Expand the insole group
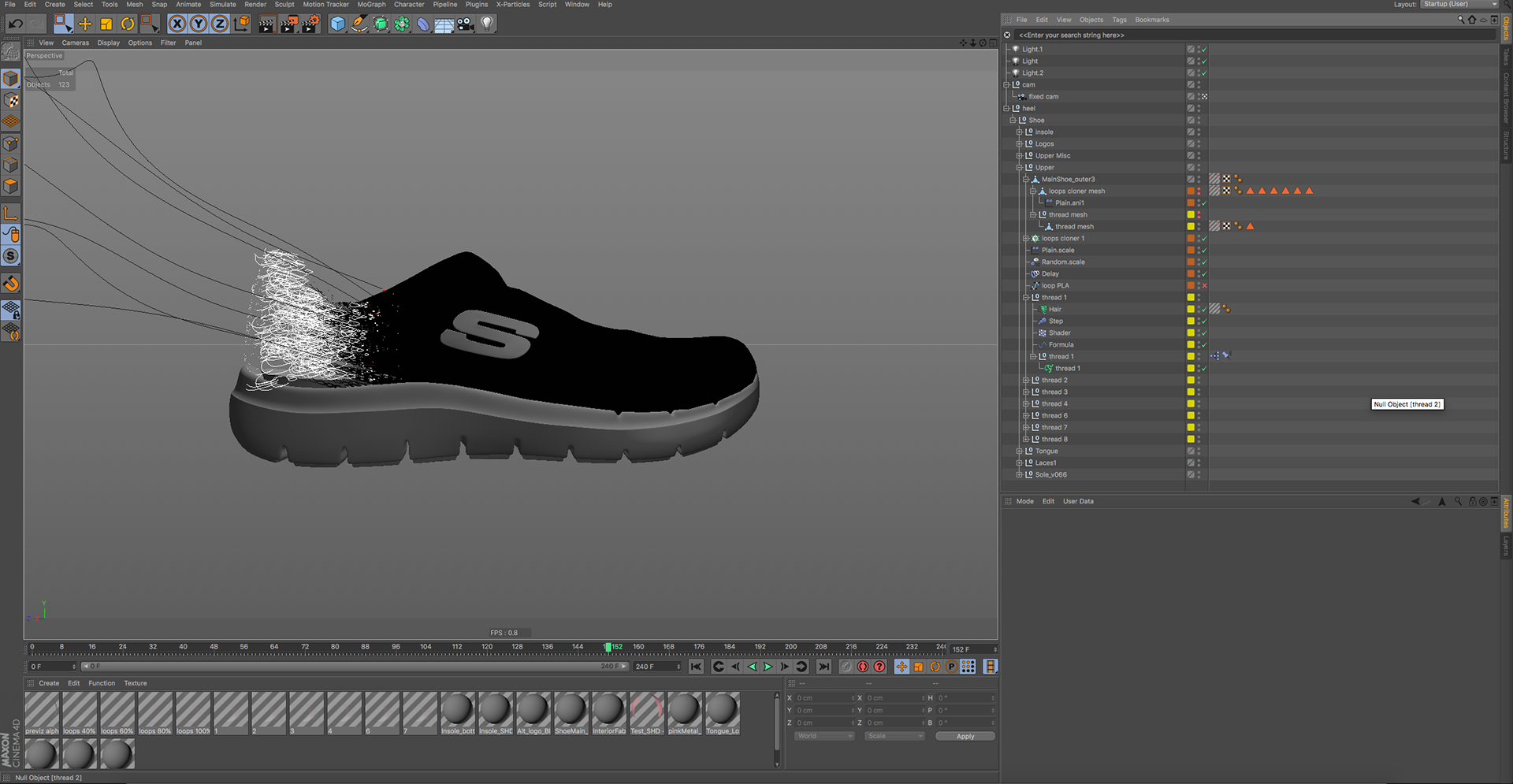The width and height of the screenshot is (1513, 784). 1019,132
